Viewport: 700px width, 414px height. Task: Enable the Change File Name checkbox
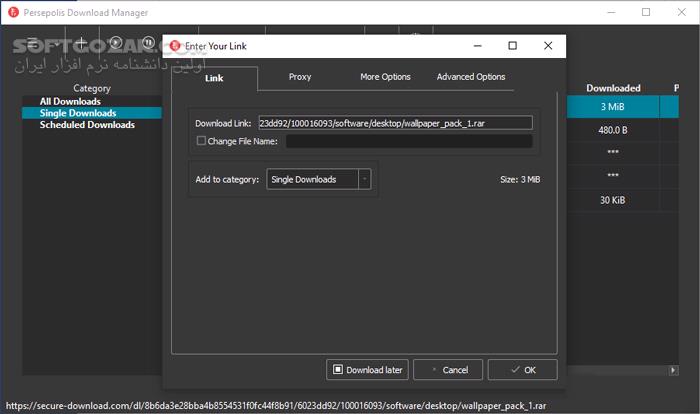pos(201,141)
